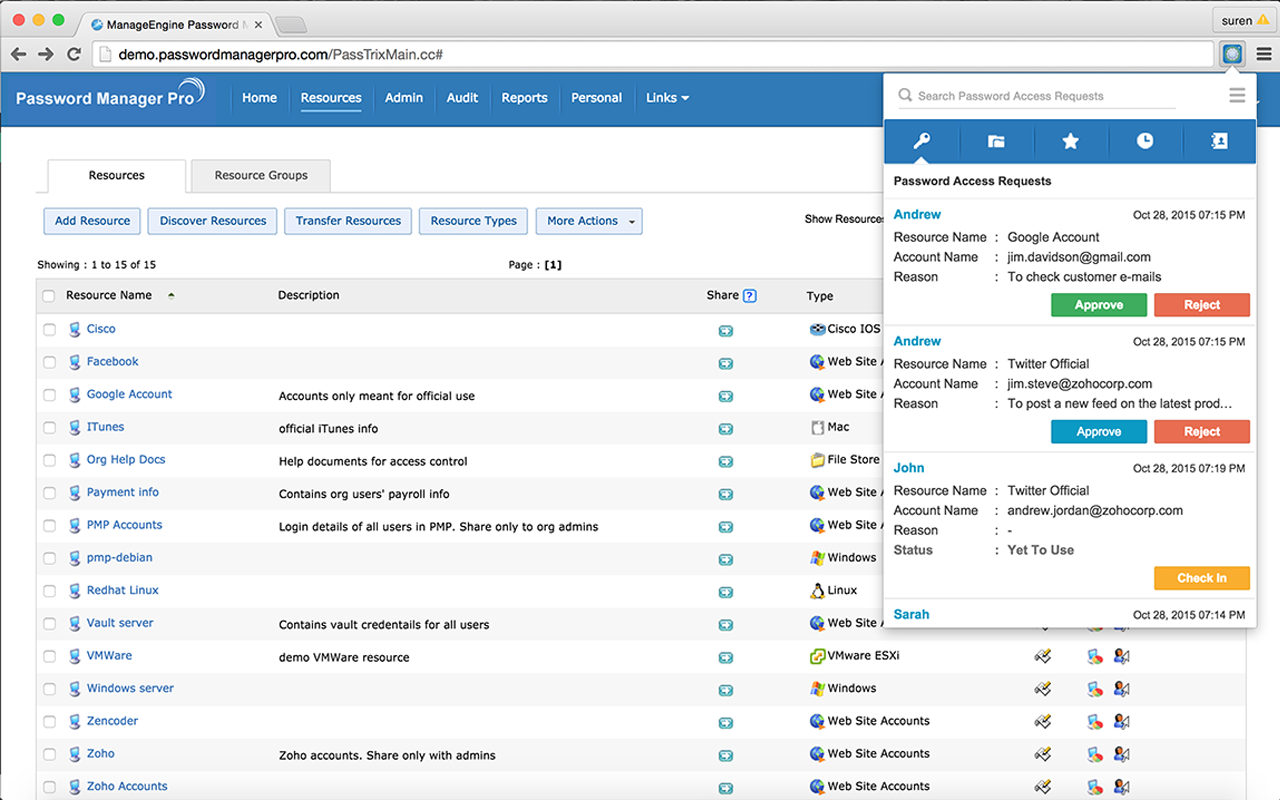Switch to the Resource Groups tab
Viewport: 1280px width, 800px height.
tap(261, 175)
